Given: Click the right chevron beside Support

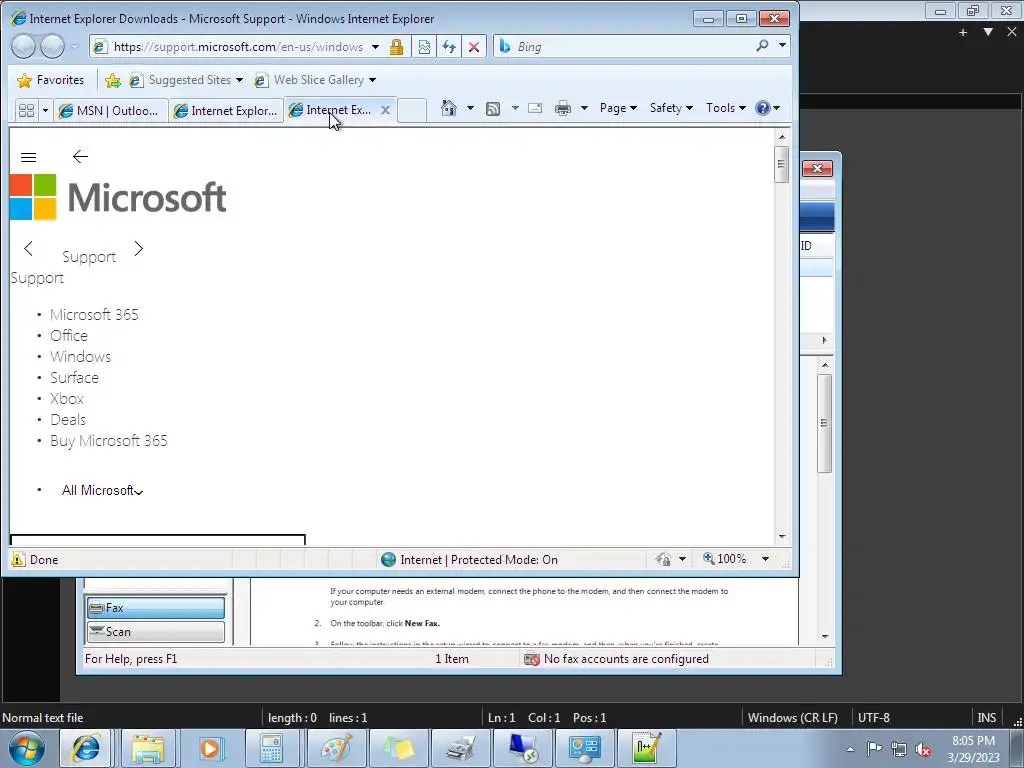Looking at the screenshot, I should (x=138, y=248).
